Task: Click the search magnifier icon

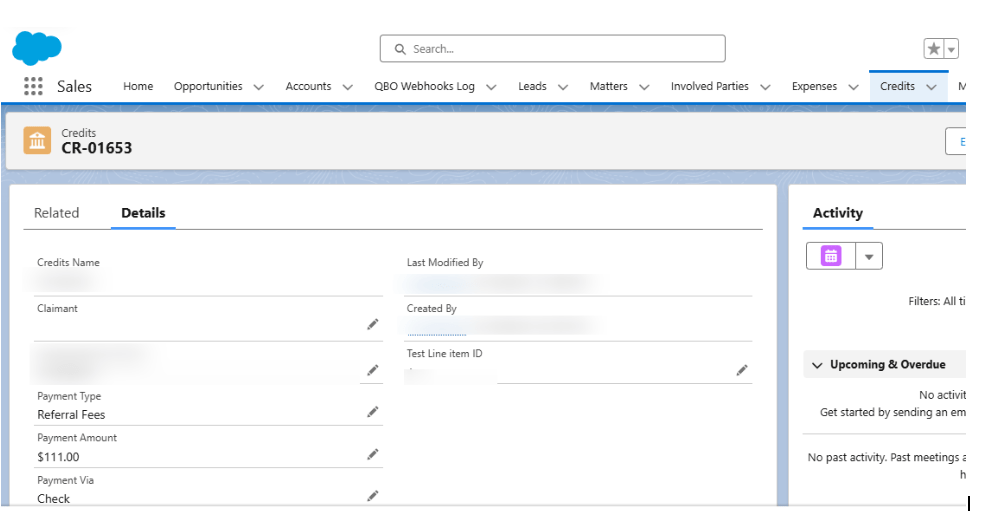Action: click(x=400, y=49)
